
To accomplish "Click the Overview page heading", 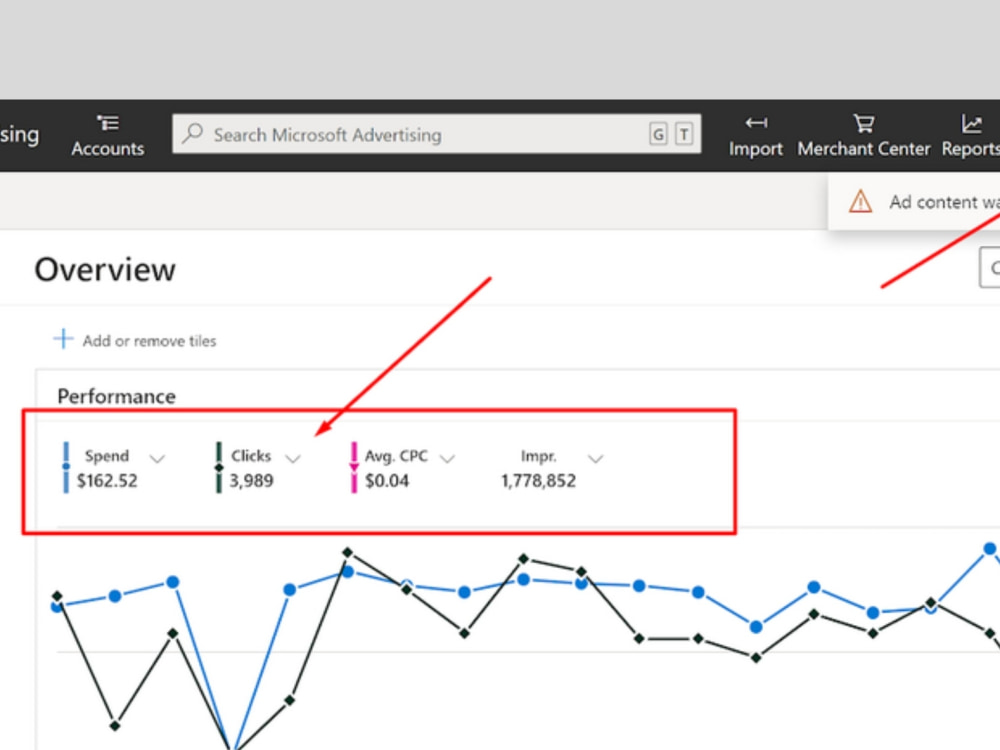I will click(x=105, y=270).
